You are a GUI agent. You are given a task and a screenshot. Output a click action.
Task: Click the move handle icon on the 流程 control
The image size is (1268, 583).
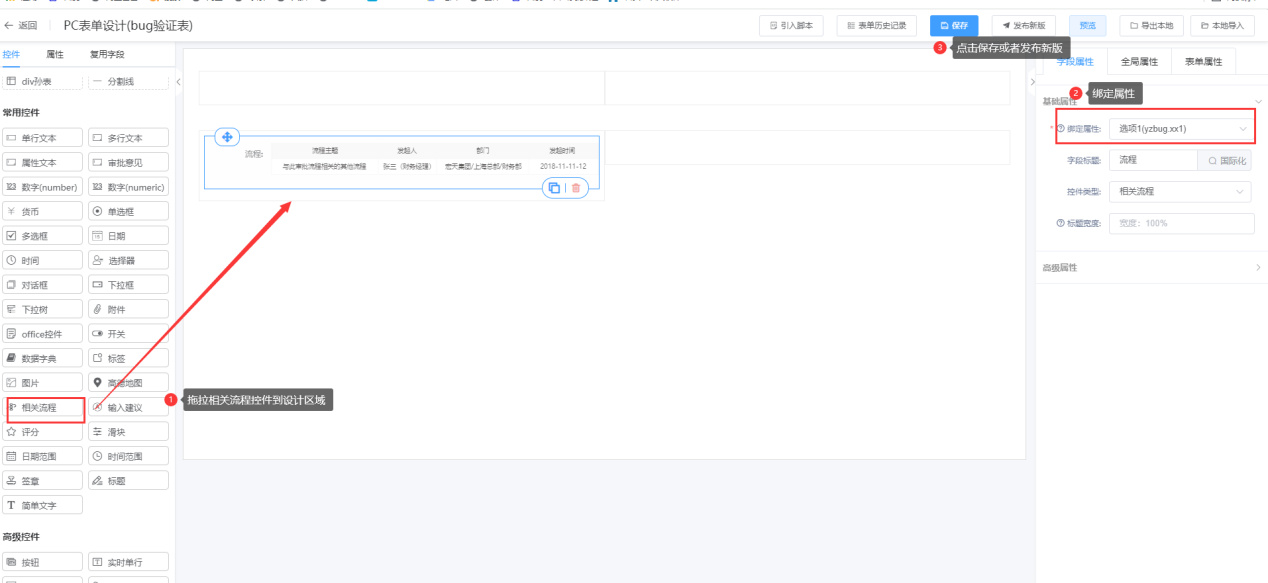[227, 137]
